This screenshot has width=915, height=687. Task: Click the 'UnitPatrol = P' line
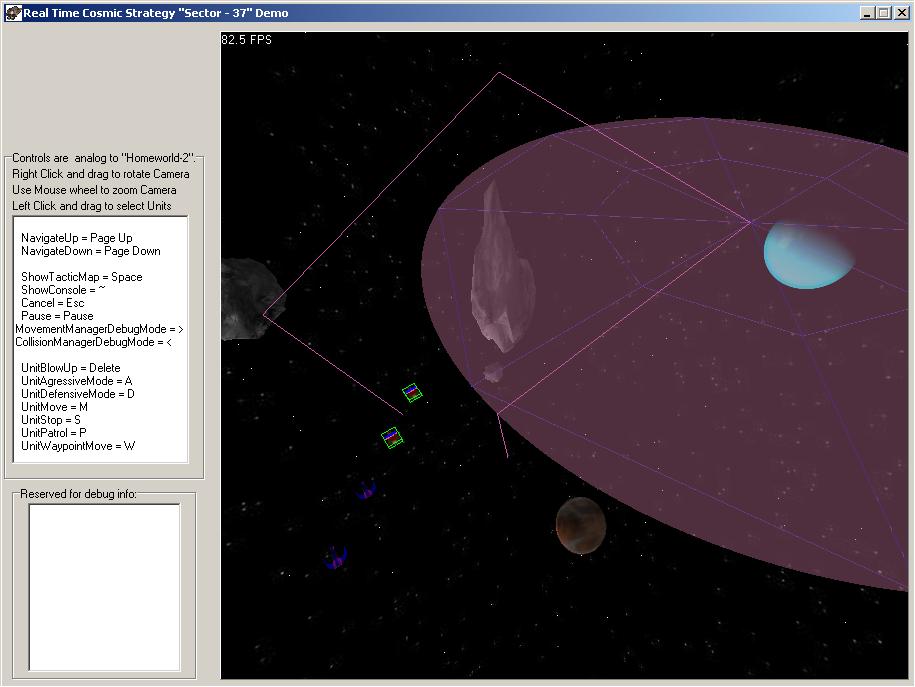pyautogui.click(x=54, y=433)
